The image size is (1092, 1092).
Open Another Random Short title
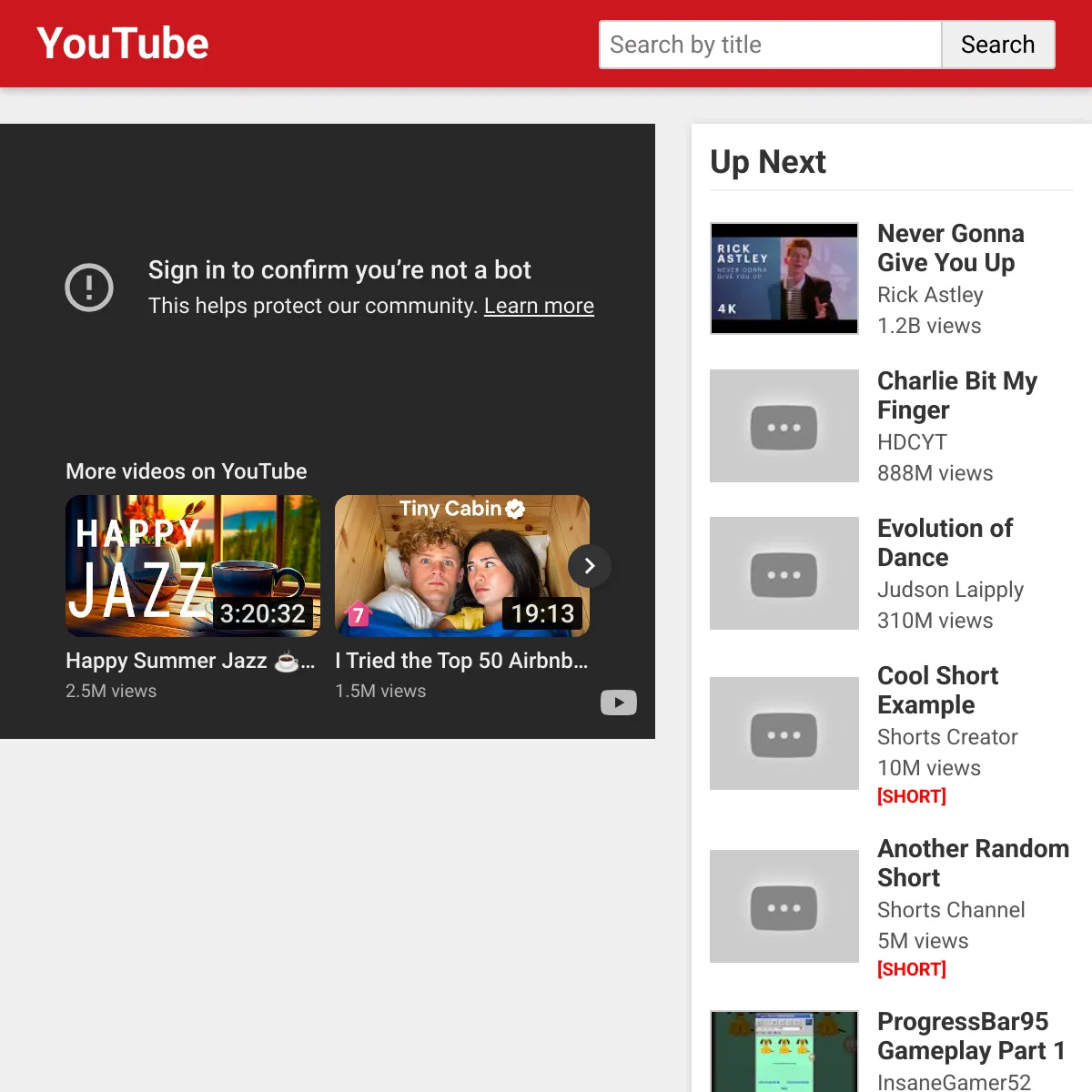coord(974,863)
